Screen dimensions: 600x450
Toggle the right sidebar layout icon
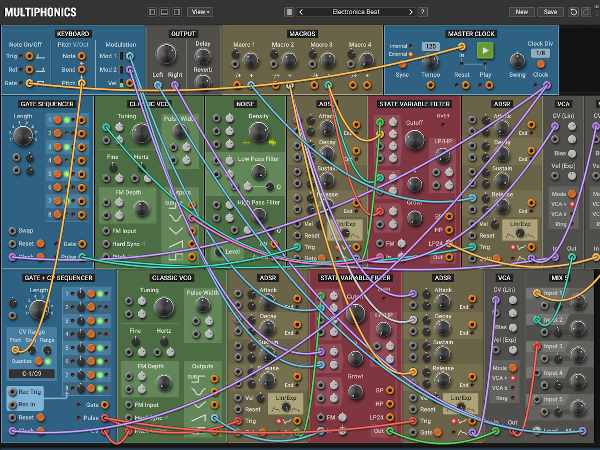coord(177,12)
